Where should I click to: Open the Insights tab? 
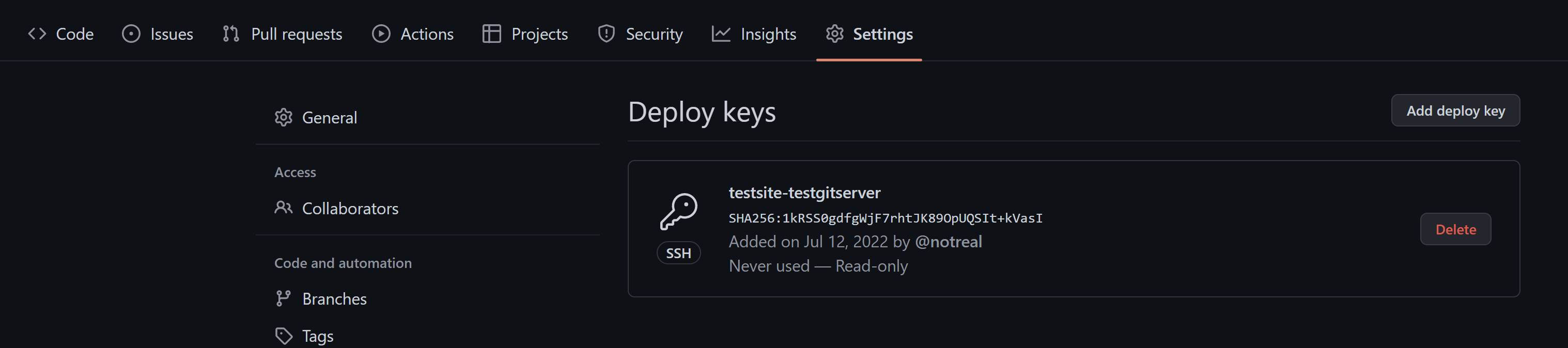[x=754, y=34]
